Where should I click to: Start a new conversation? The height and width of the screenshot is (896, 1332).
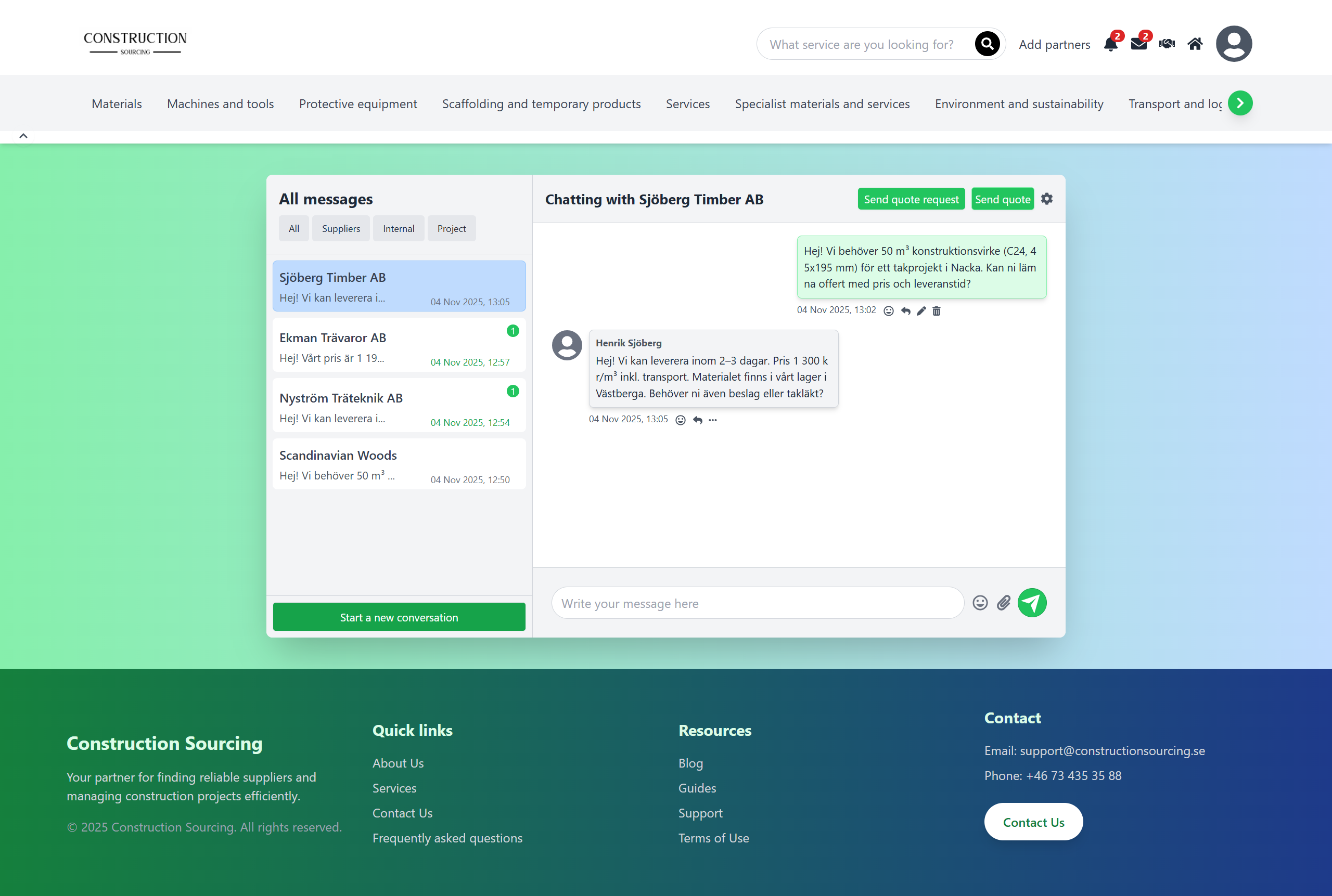[x=399, y=617]
